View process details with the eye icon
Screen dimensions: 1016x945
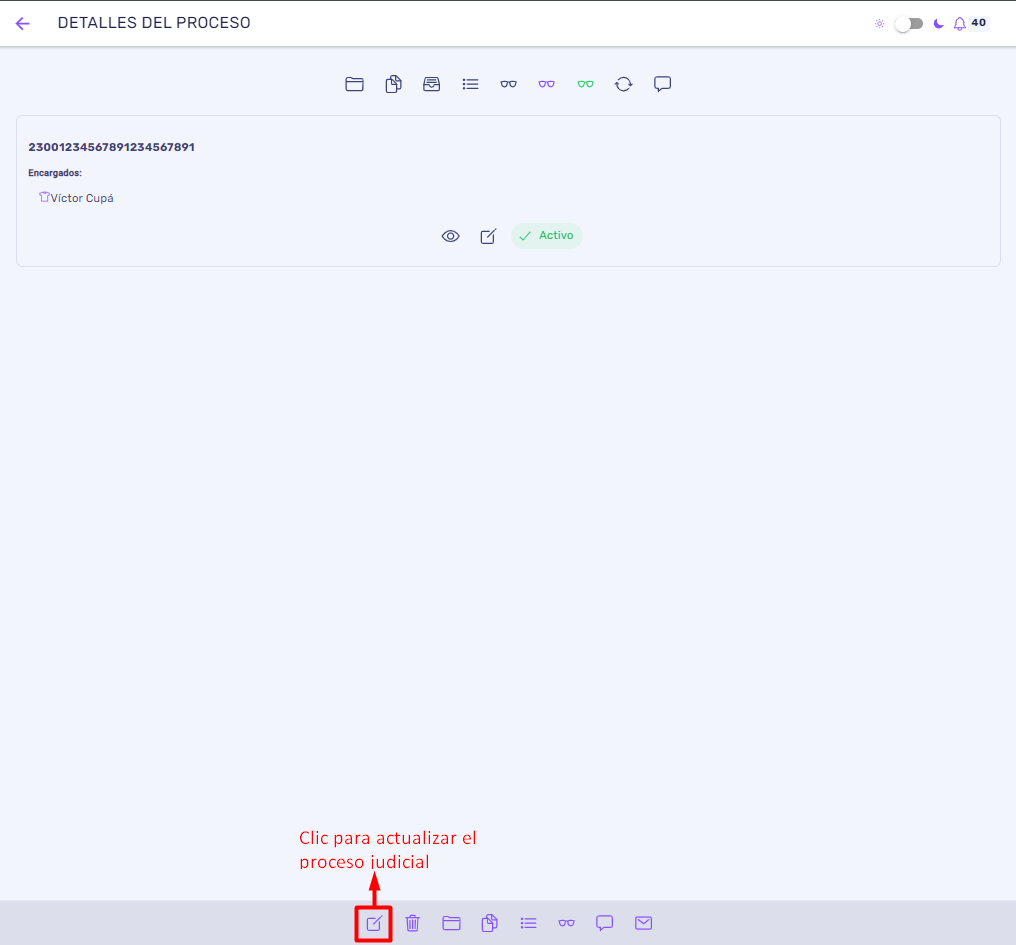(451, 237)
